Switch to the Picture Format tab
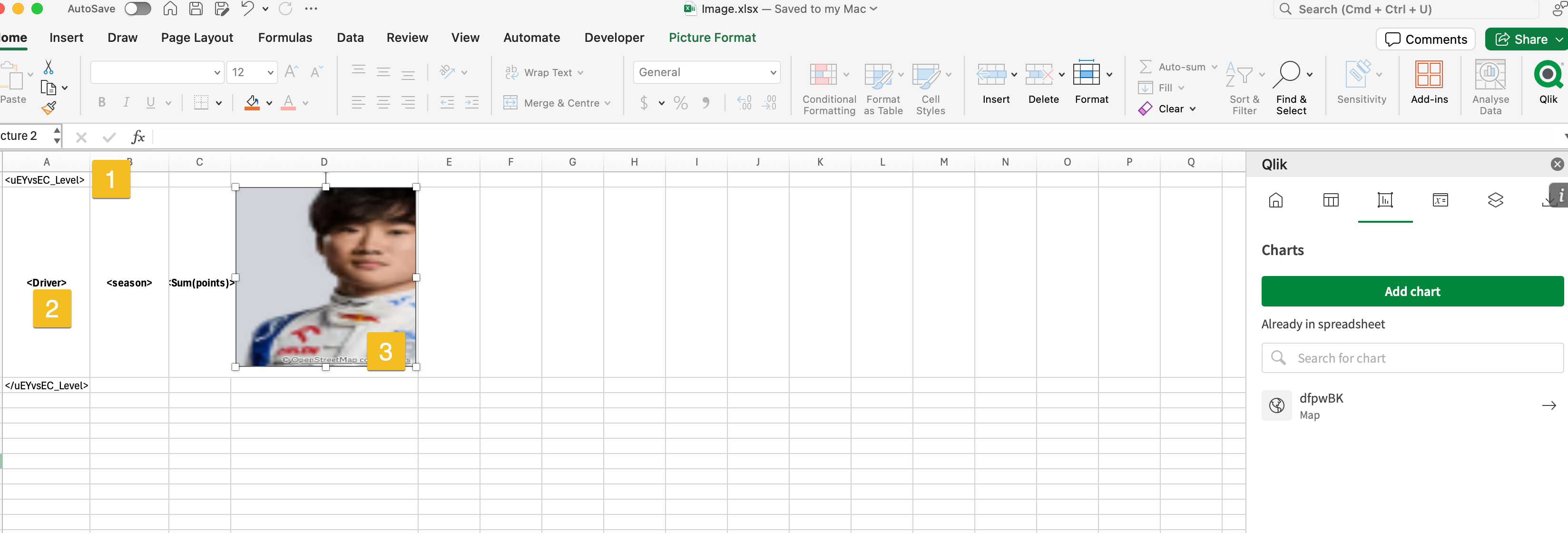The width and height of the screenshot is (1568, 533). [x=712, y=37]
